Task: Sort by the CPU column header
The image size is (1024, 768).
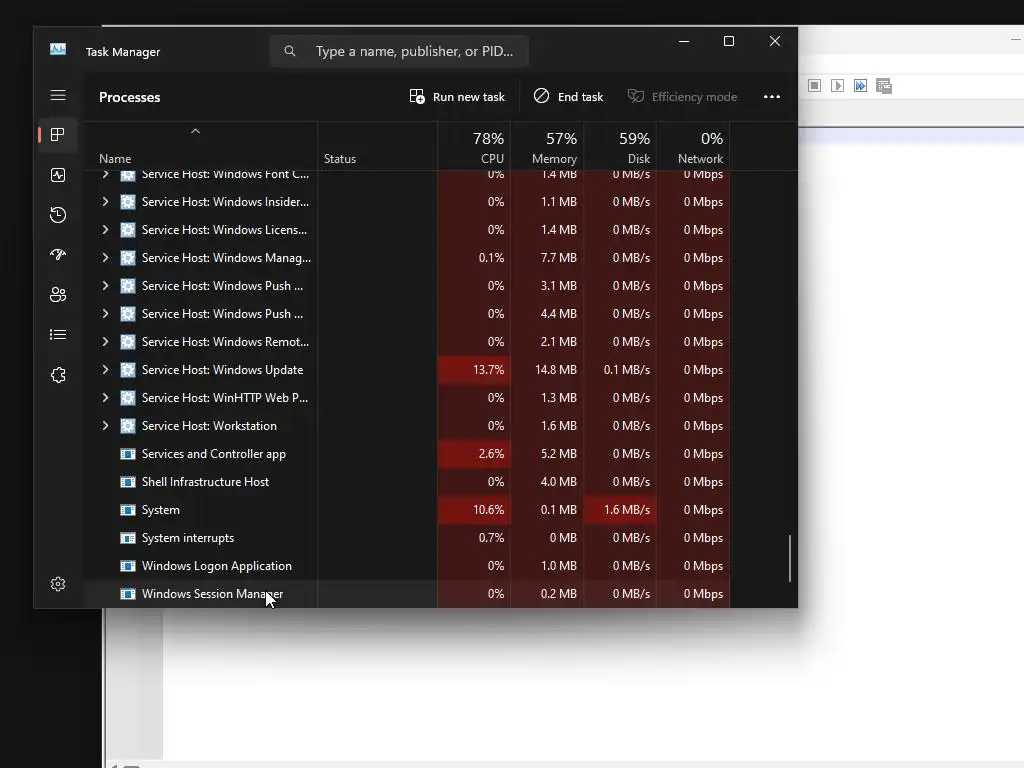Action: click(474, 146)
